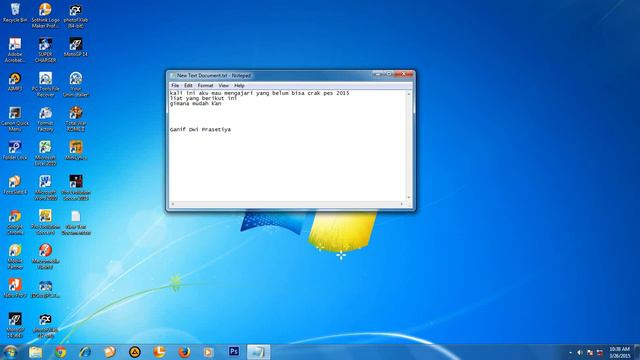Image resolution: width=640 pixels, height=360 pixels.
Task: Click the line 'kali ini aku mau mengajari'
Action: tap(260, 93)
